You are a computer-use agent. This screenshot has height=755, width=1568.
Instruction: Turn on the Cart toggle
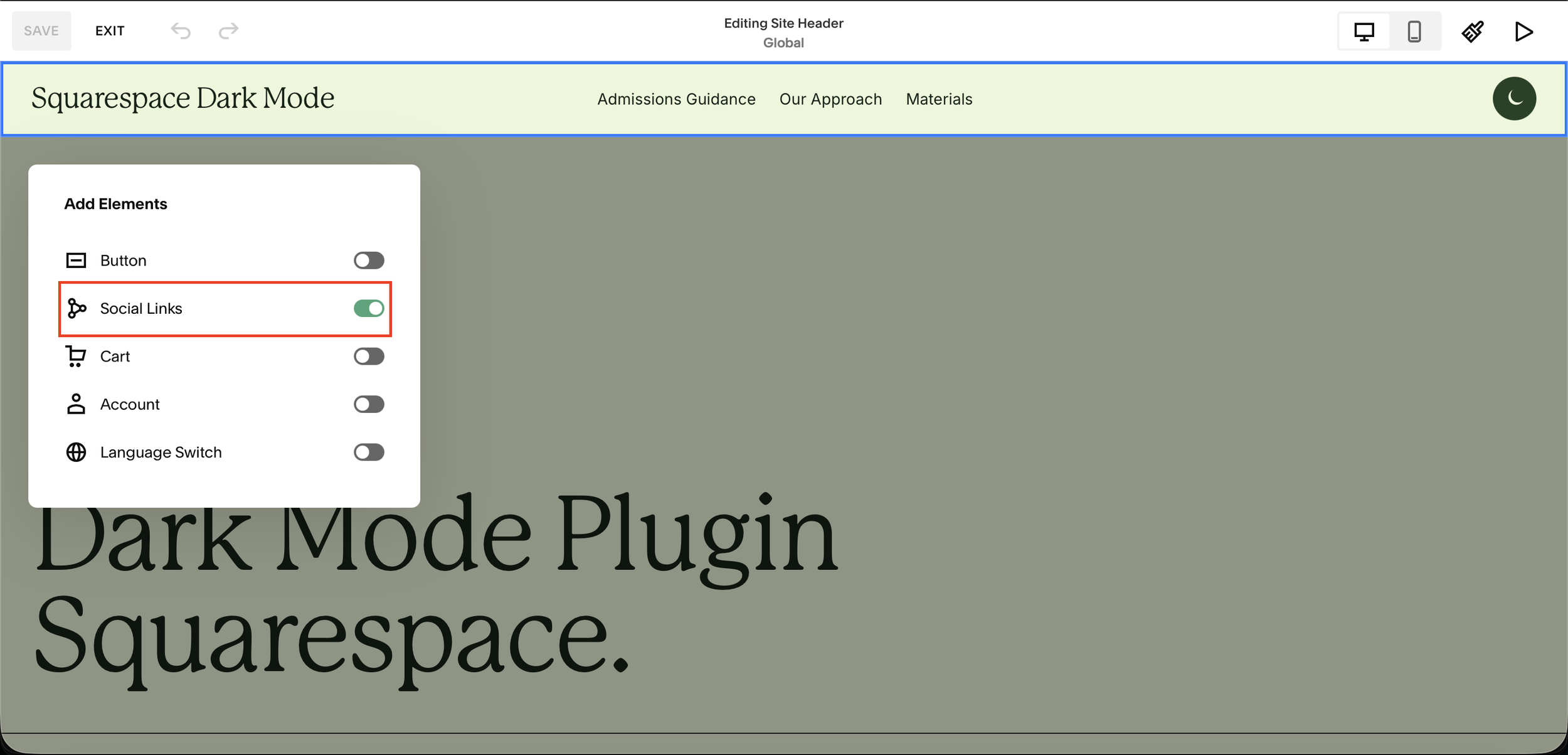point(369,356)
